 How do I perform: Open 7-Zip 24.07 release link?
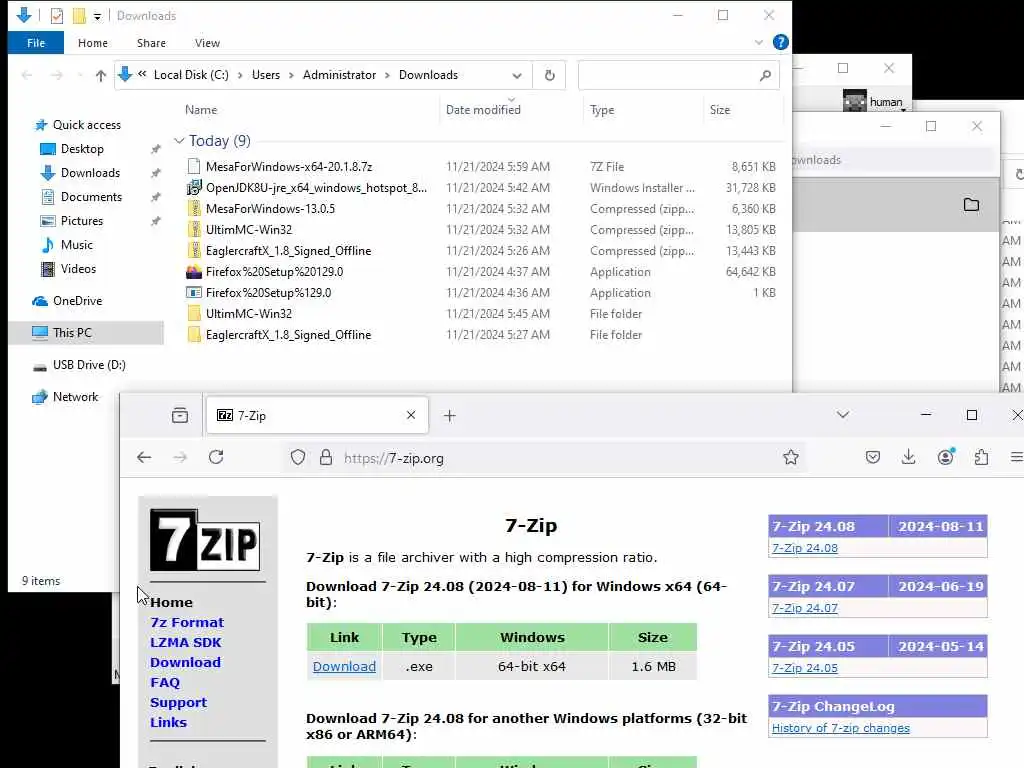pos(805,608)
